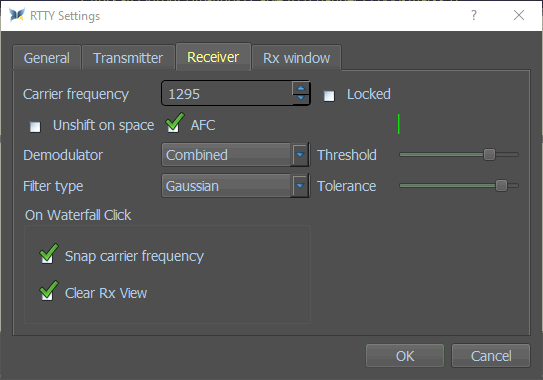Click the OK button
543x380 pixels.
(x=405, y=356)
